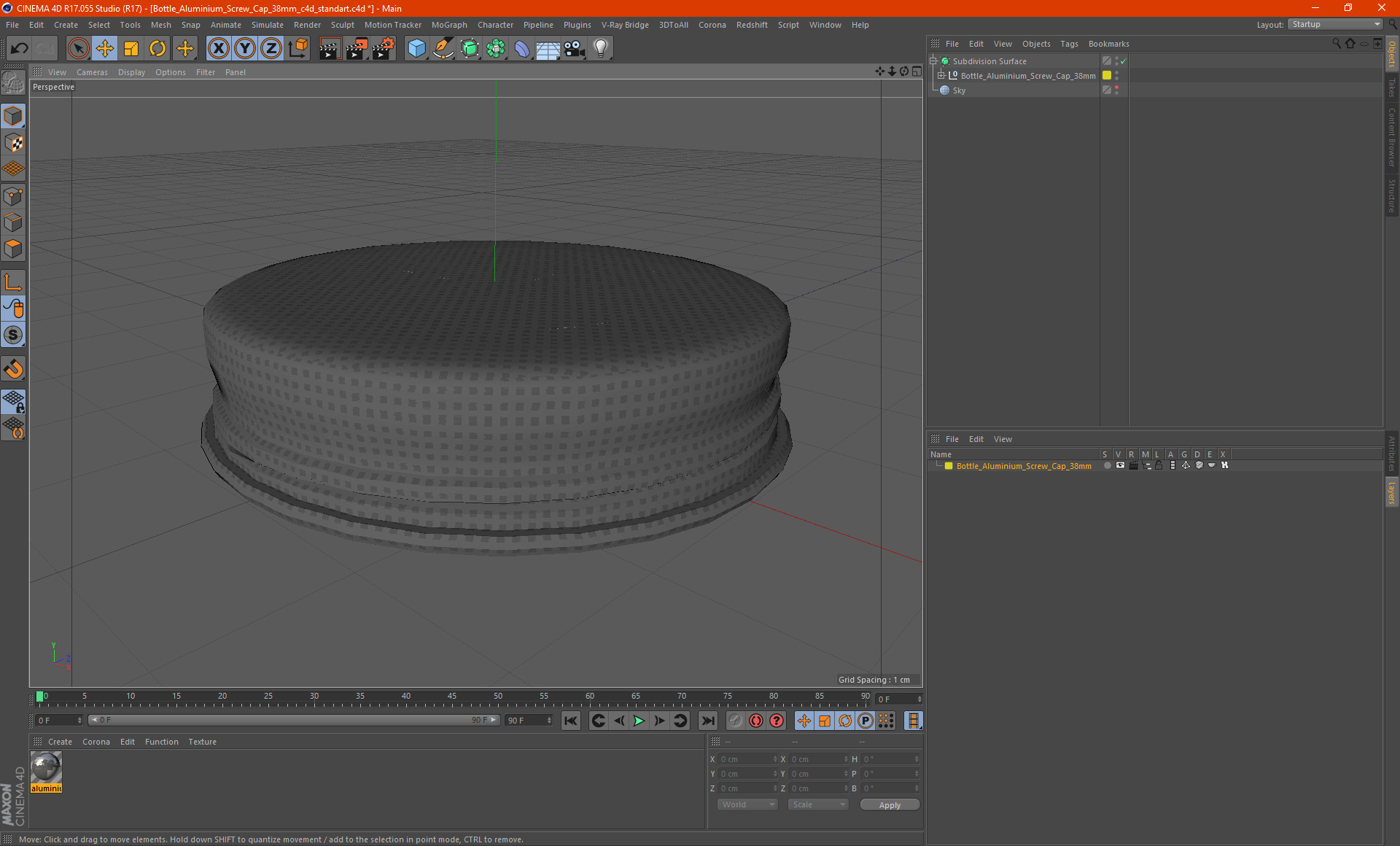
Task: Select the Sky object
Action: [959, 90]
